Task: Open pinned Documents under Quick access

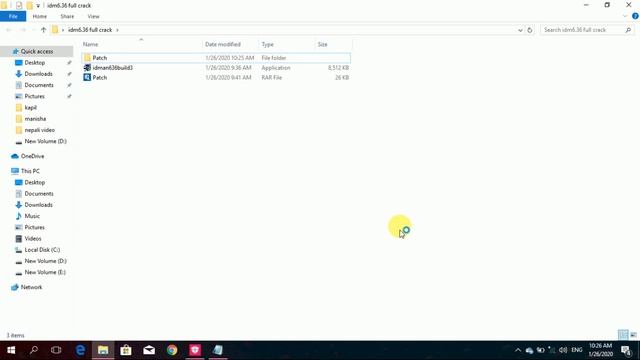Action: tap(39, 85)
